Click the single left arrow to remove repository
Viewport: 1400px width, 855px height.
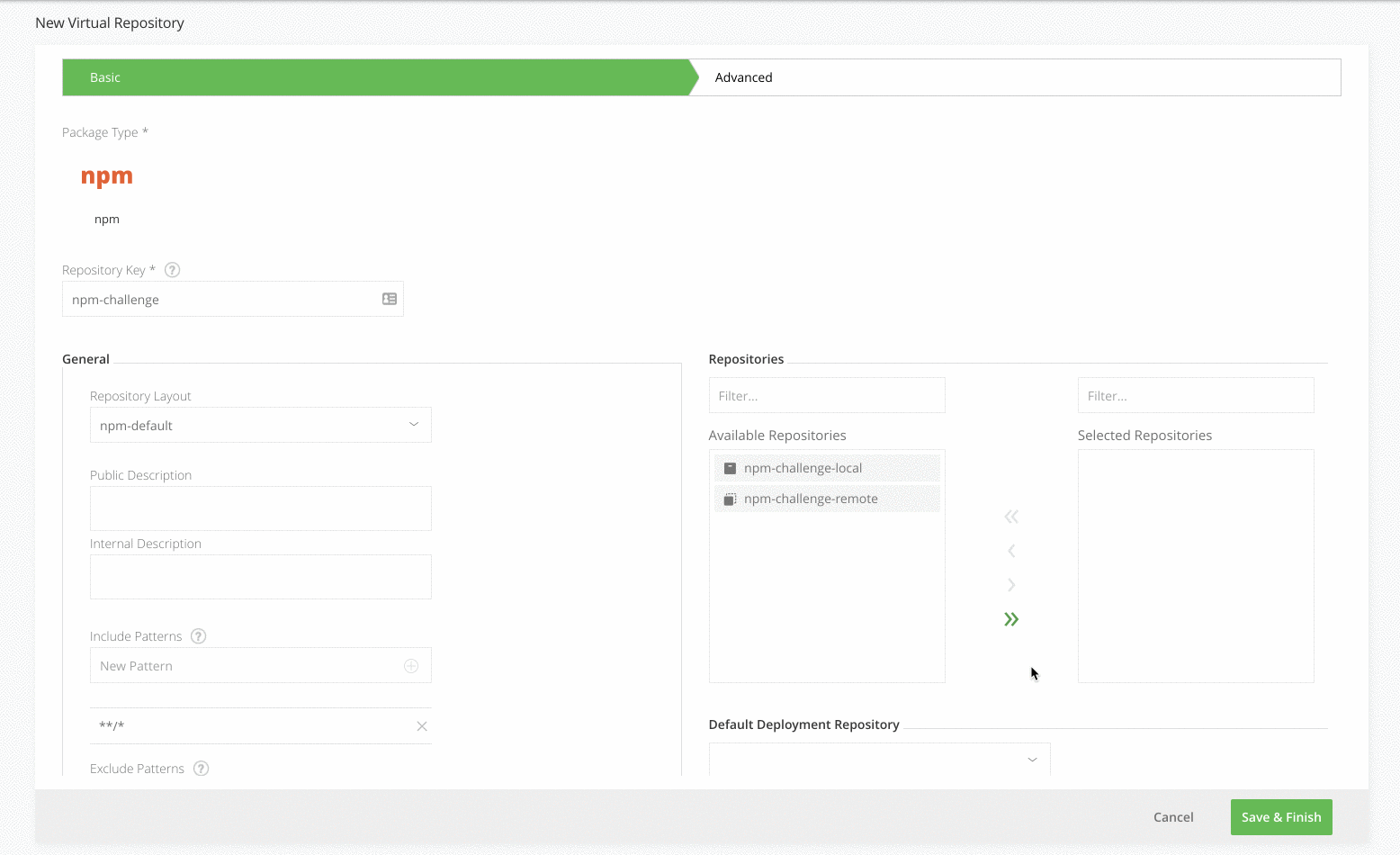(x=1011, y=551)
